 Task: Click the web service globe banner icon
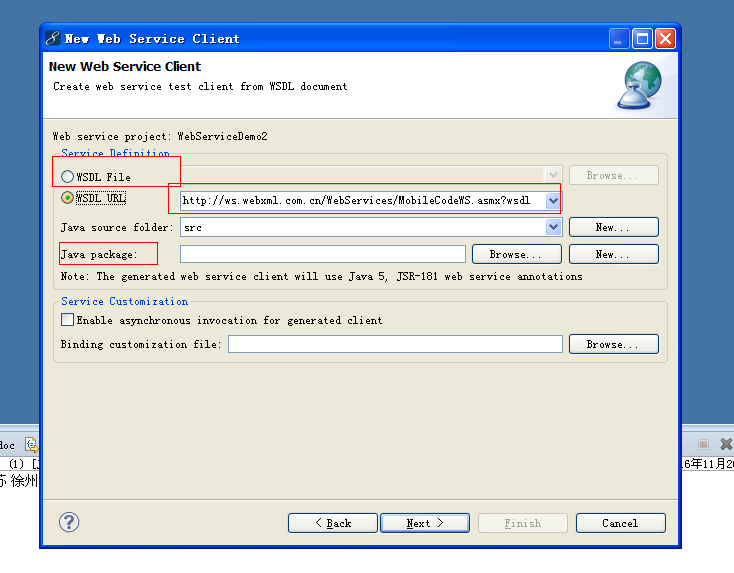click(x=640, y=86)
